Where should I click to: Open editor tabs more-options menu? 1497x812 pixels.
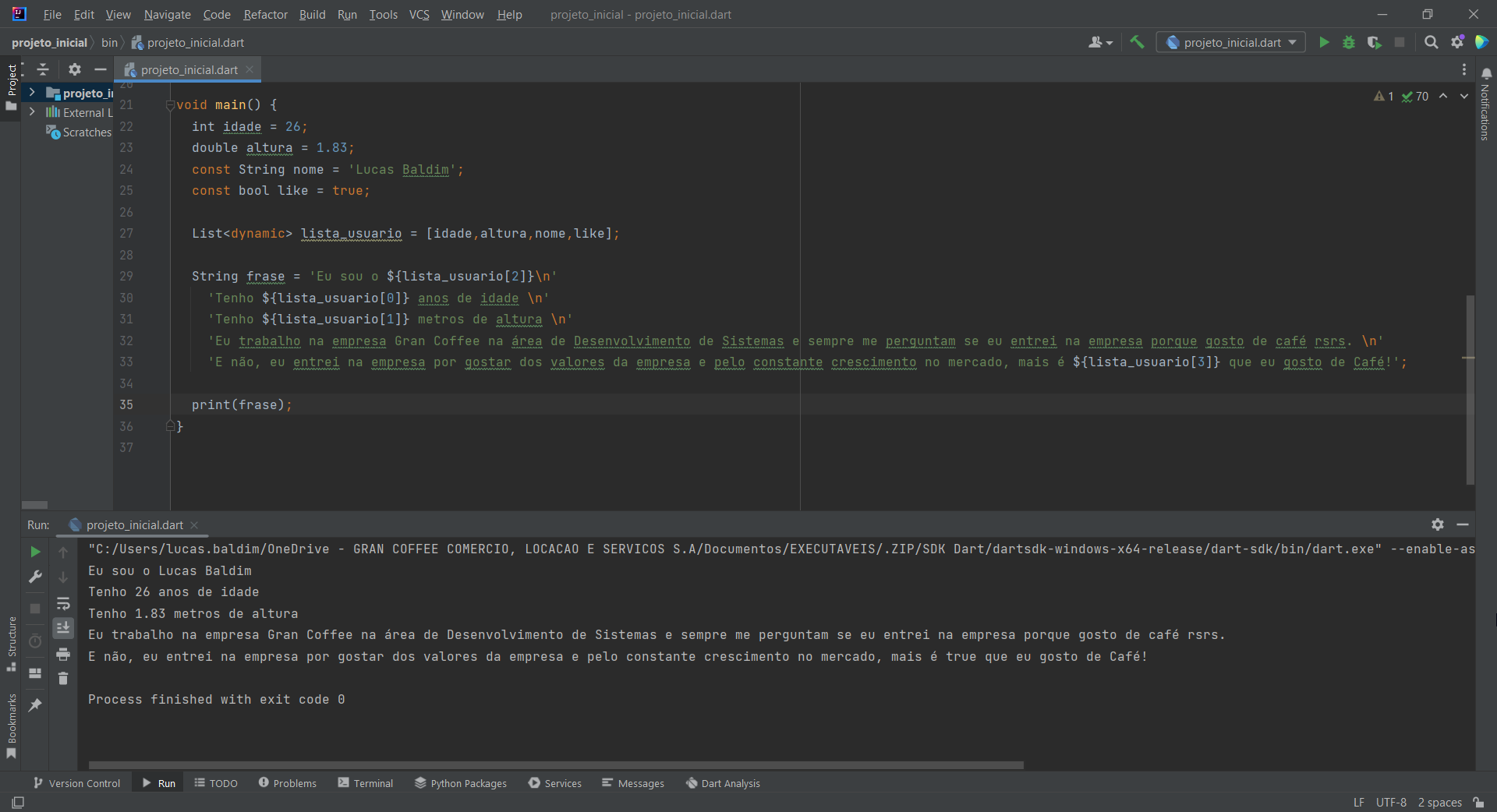(1464, 69)
